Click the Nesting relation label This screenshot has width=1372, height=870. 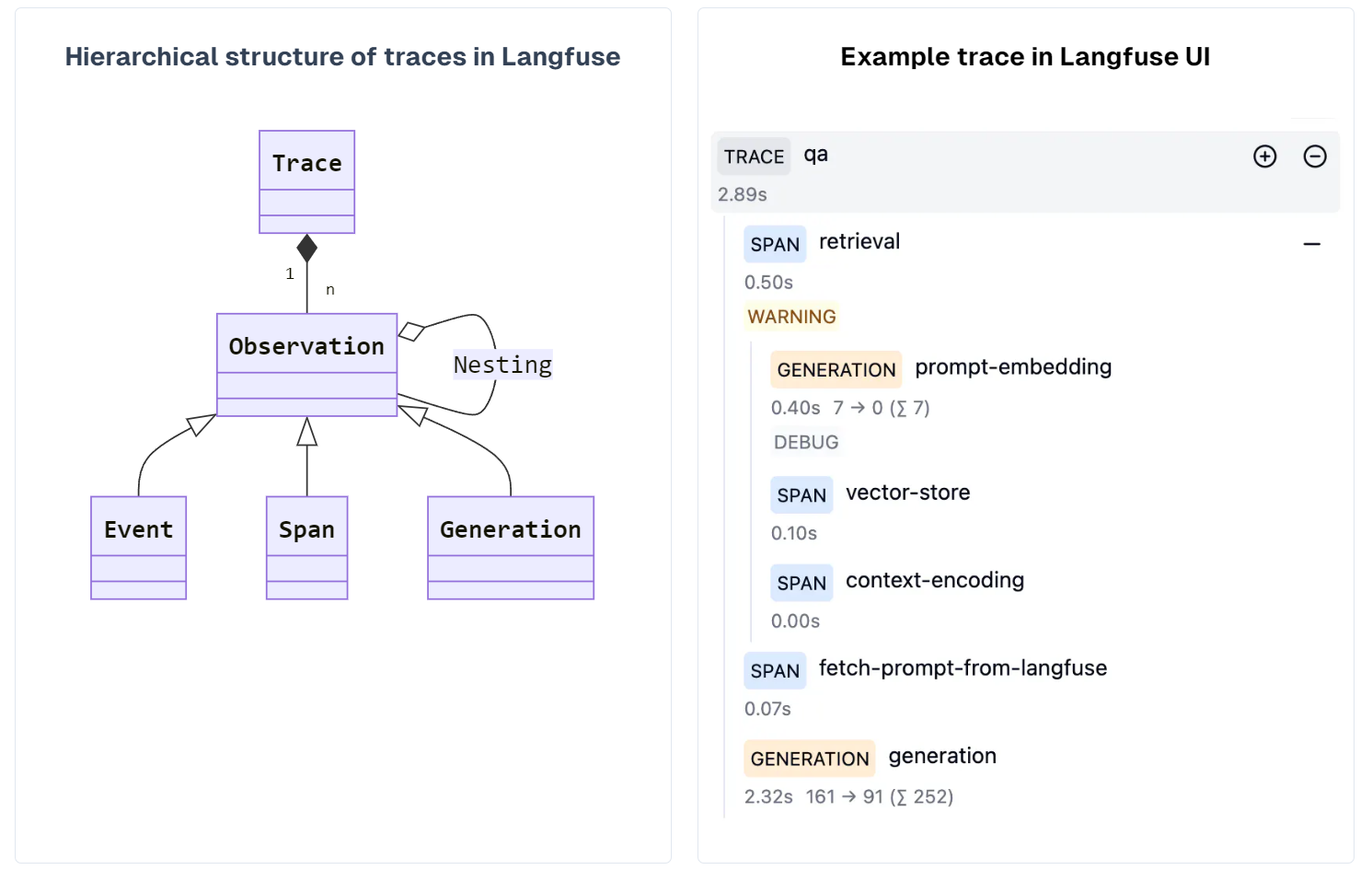[502, 365]
